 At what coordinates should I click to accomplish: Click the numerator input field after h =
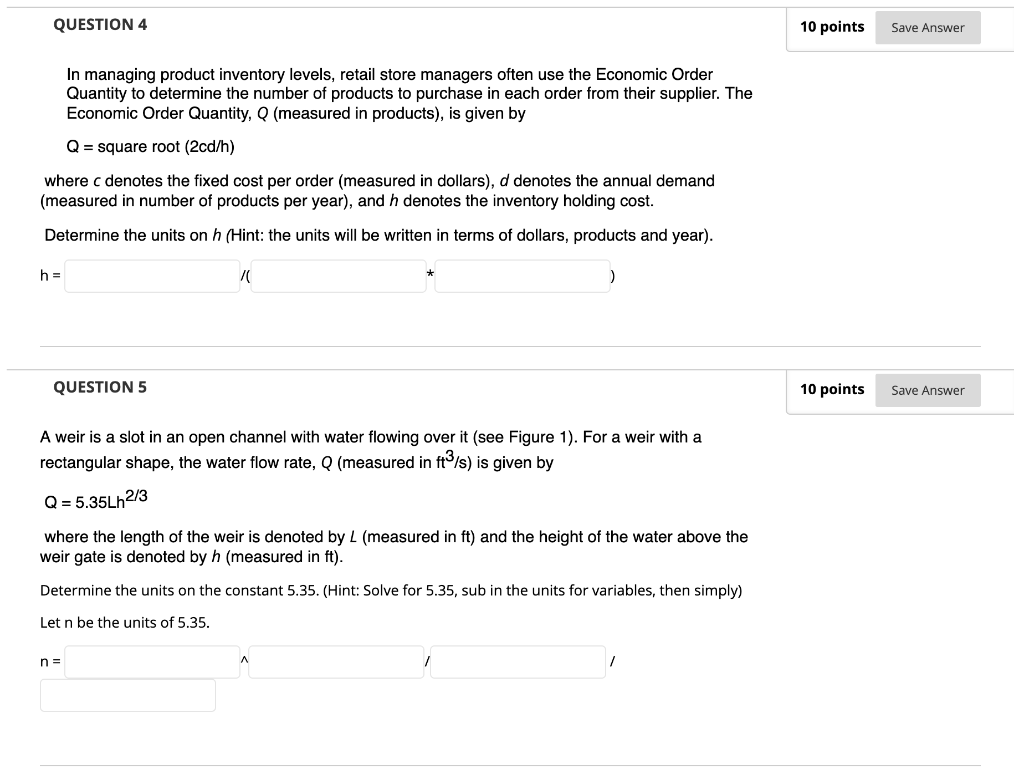[150, 276]
